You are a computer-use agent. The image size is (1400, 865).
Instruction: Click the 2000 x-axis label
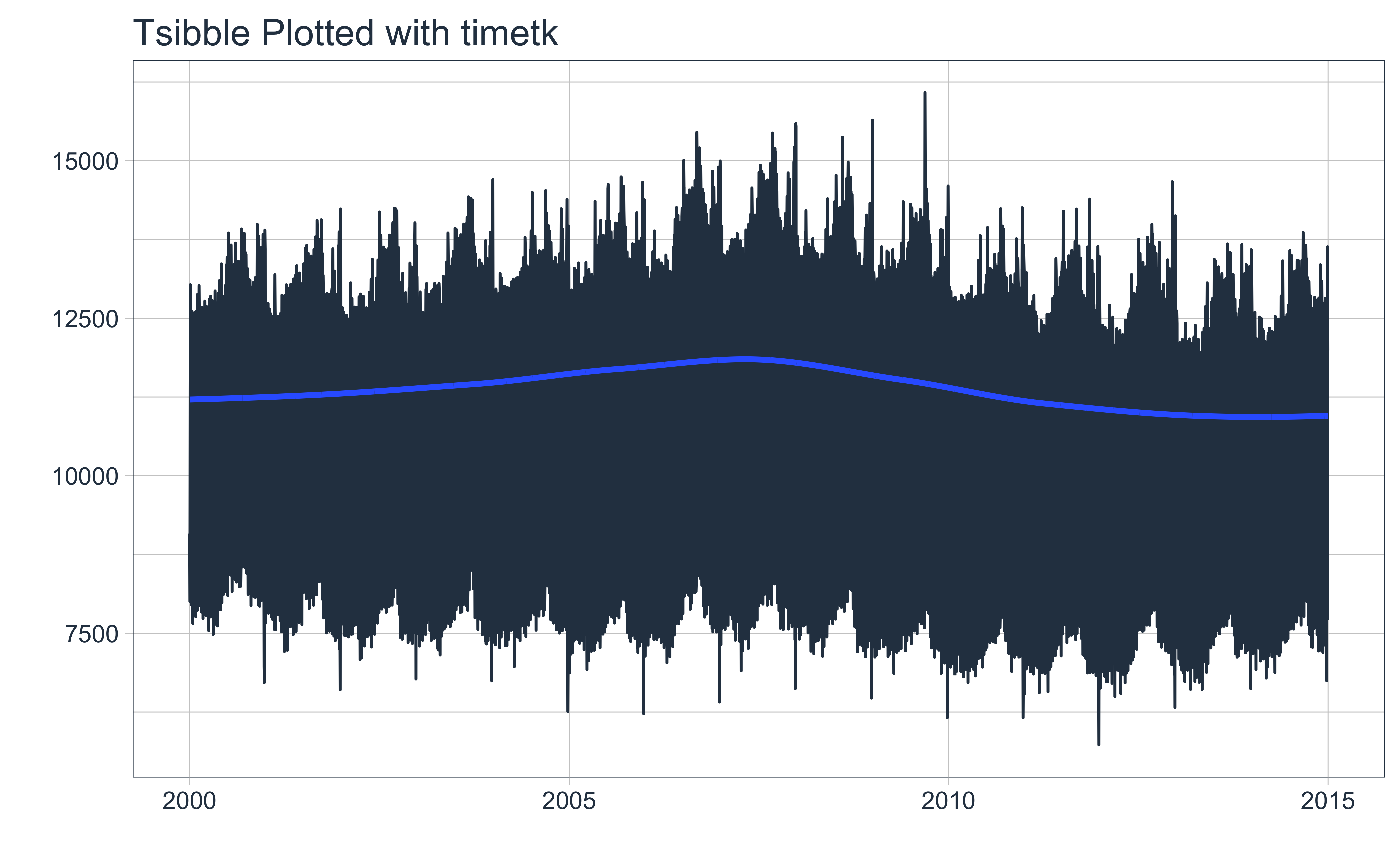[189, 801]
